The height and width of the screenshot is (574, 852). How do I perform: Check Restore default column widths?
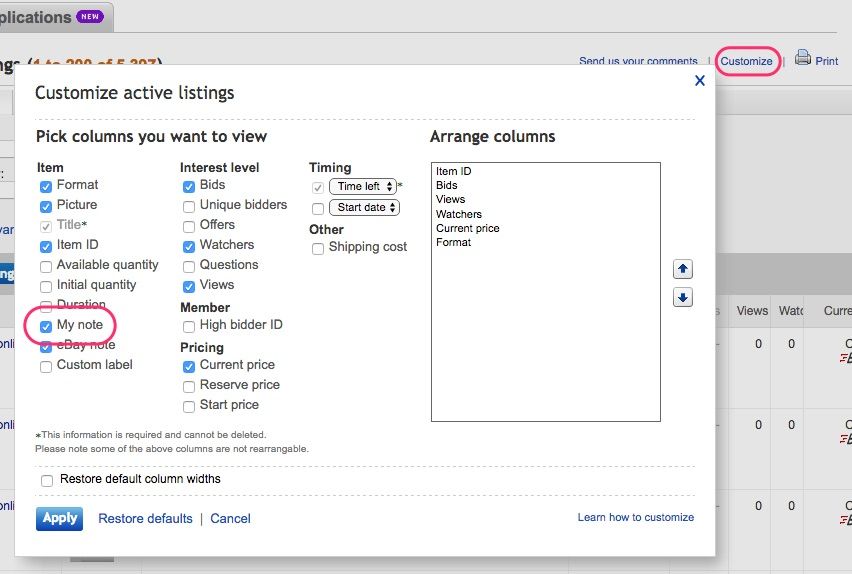47,480
